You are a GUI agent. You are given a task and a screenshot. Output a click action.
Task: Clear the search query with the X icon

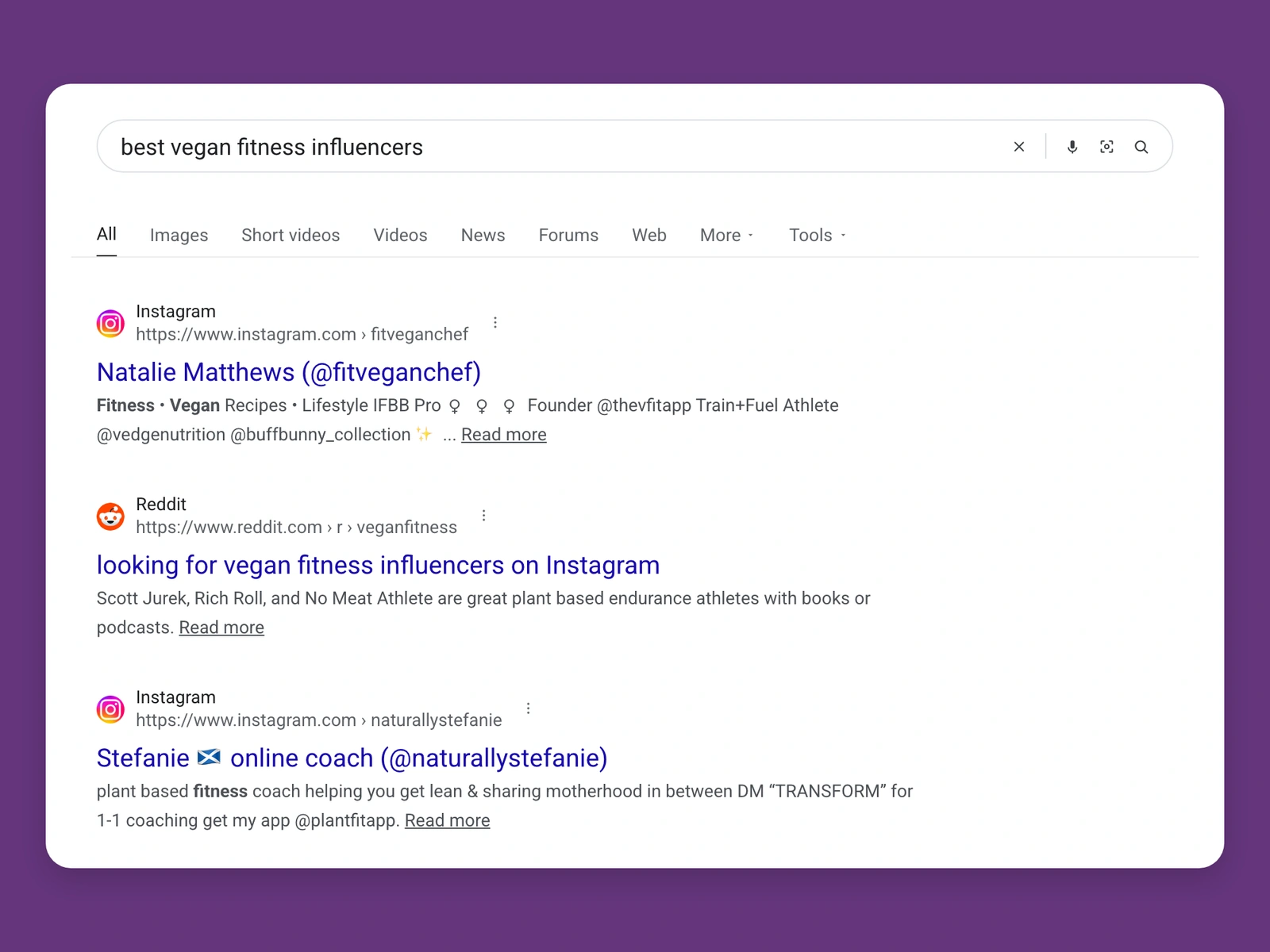tap(1019, 147)
